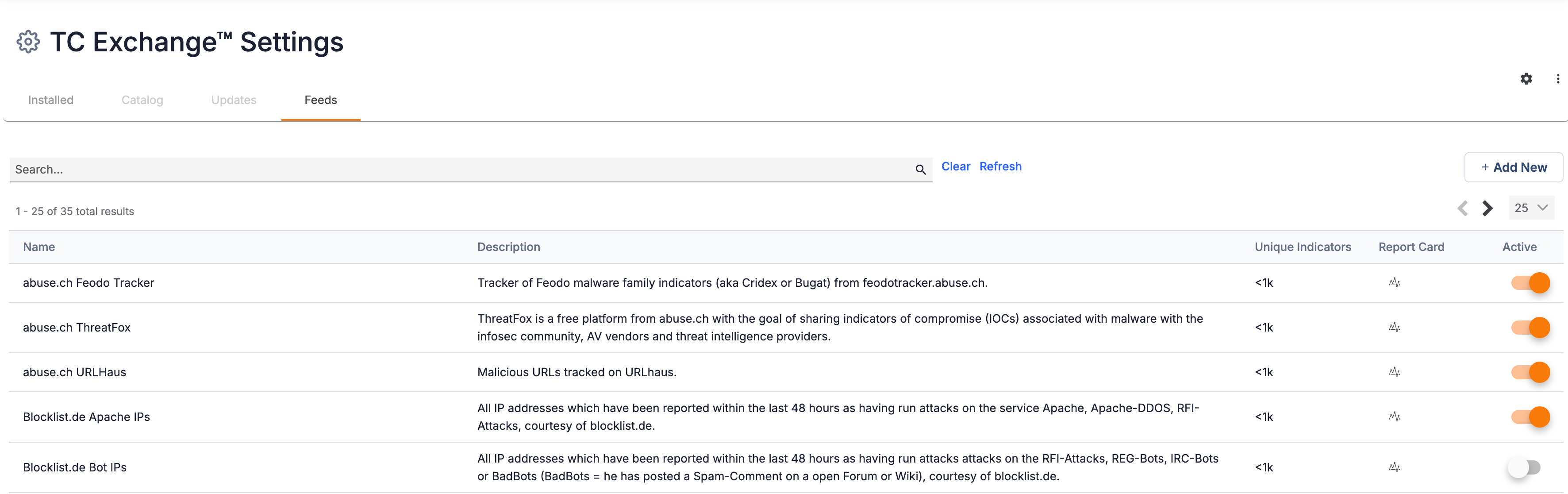Open the gear settings icon at top right
1568x494 pixels.
click(x=1526, y=79)
